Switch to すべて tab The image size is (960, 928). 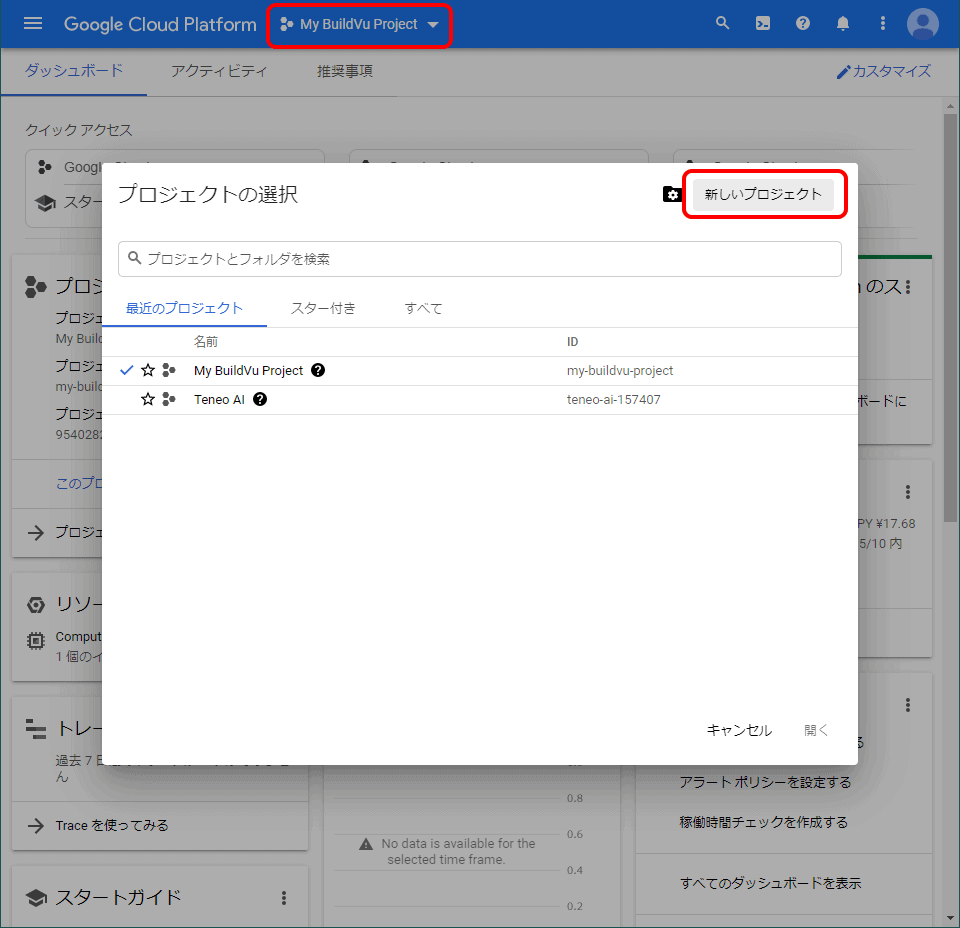[x=423, y=309]
